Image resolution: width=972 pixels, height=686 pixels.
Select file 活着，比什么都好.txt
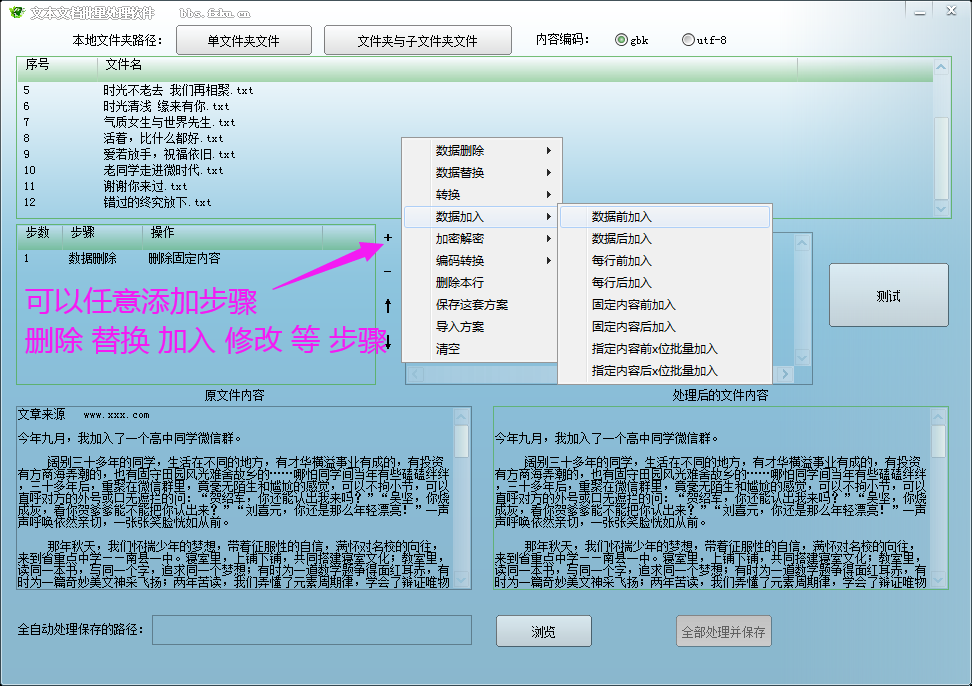click(x=163, y=139)
